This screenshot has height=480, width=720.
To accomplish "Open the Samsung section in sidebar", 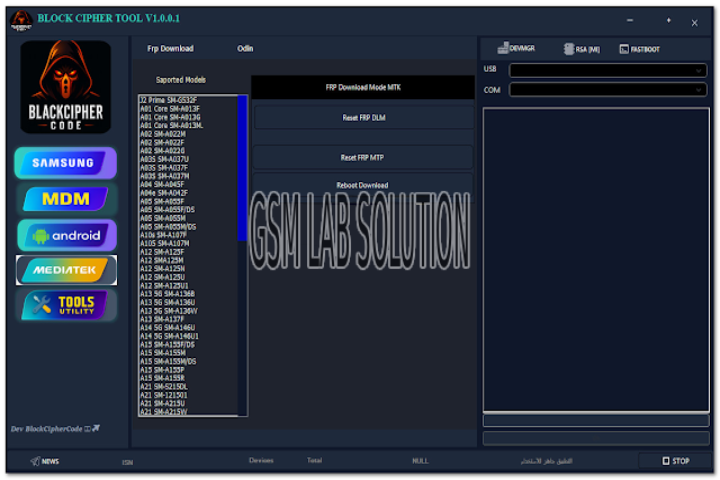I will [x=66, y=163].
